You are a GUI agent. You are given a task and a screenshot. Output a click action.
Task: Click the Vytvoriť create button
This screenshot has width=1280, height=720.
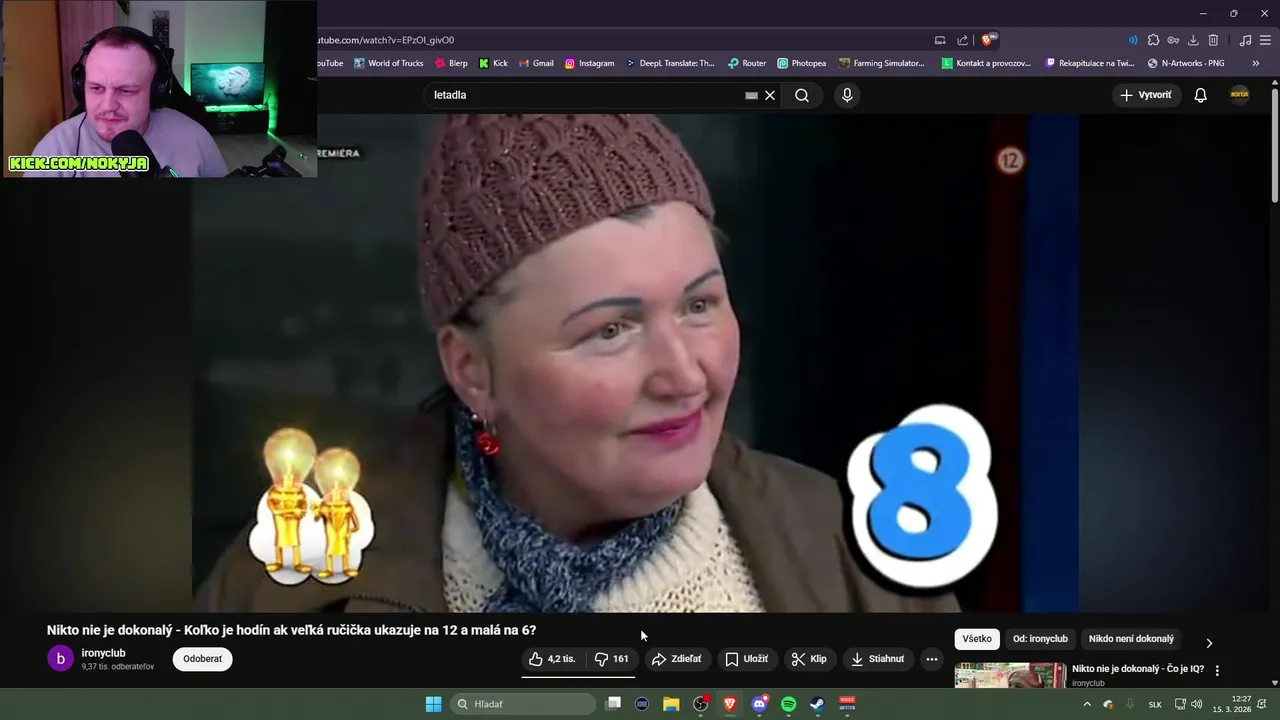pos(1146,95)
